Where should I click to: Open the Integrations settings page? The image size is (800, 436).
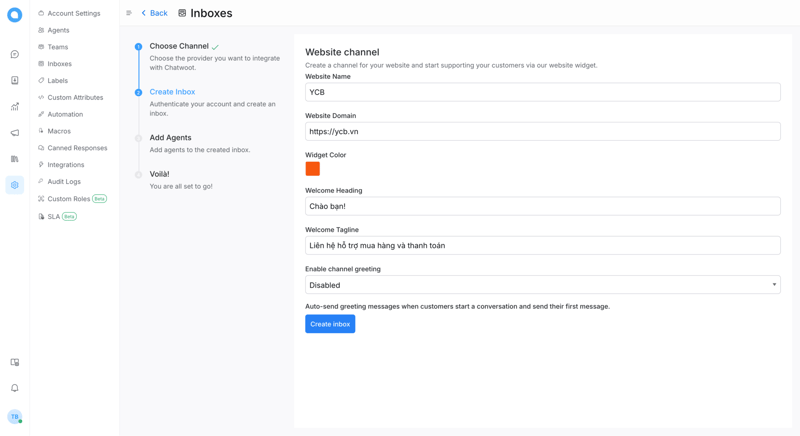coord(66,165)
